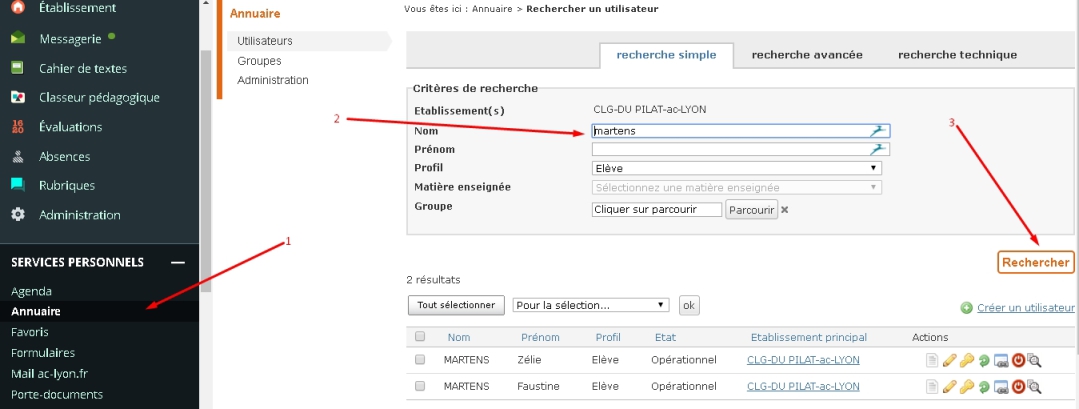Click the pencil edit icon for Zélie MARTENS
This screenshot has height=409, width=1079.
click(949, 360)
